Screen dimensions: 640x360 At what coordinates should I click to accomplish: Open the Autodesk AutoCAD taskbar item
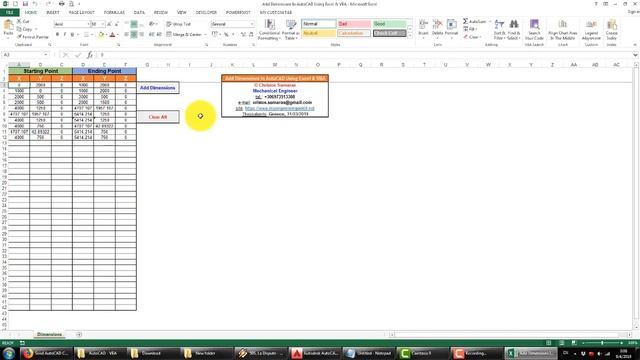[x=315, y=353]
